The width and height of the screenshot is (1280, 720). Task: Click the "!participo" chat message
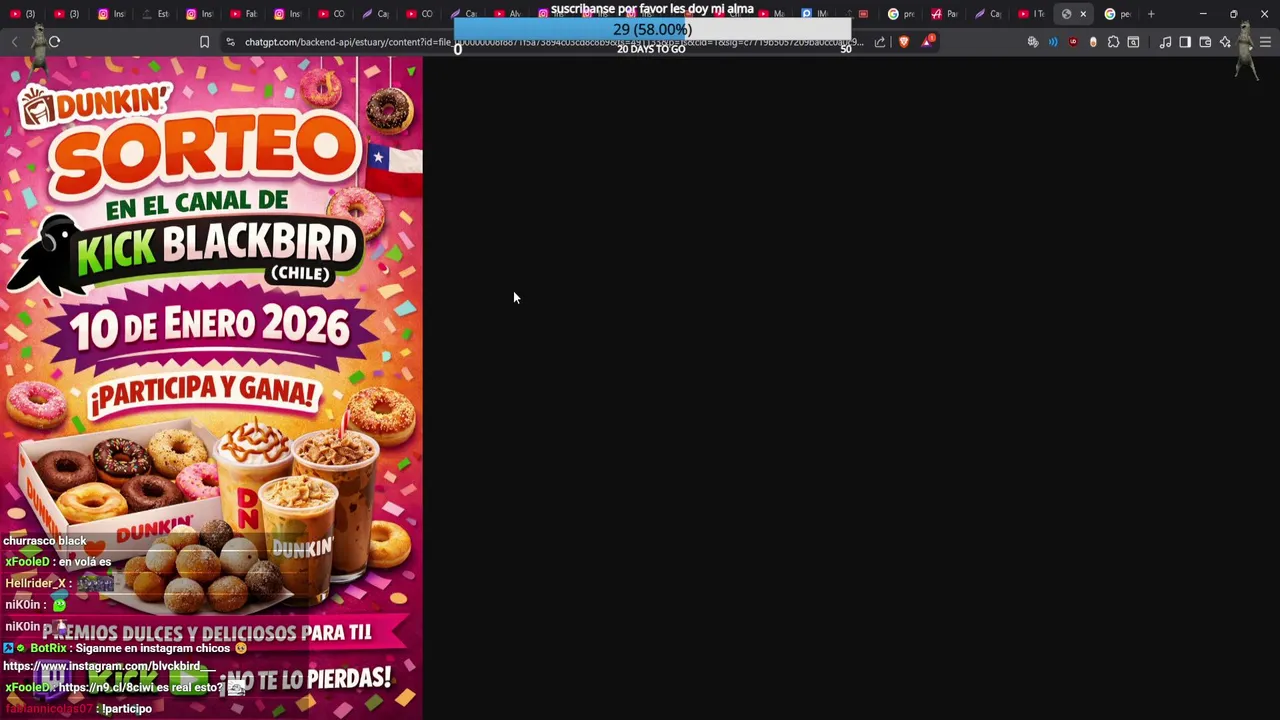pyautogui.click(x=125, y=708)
